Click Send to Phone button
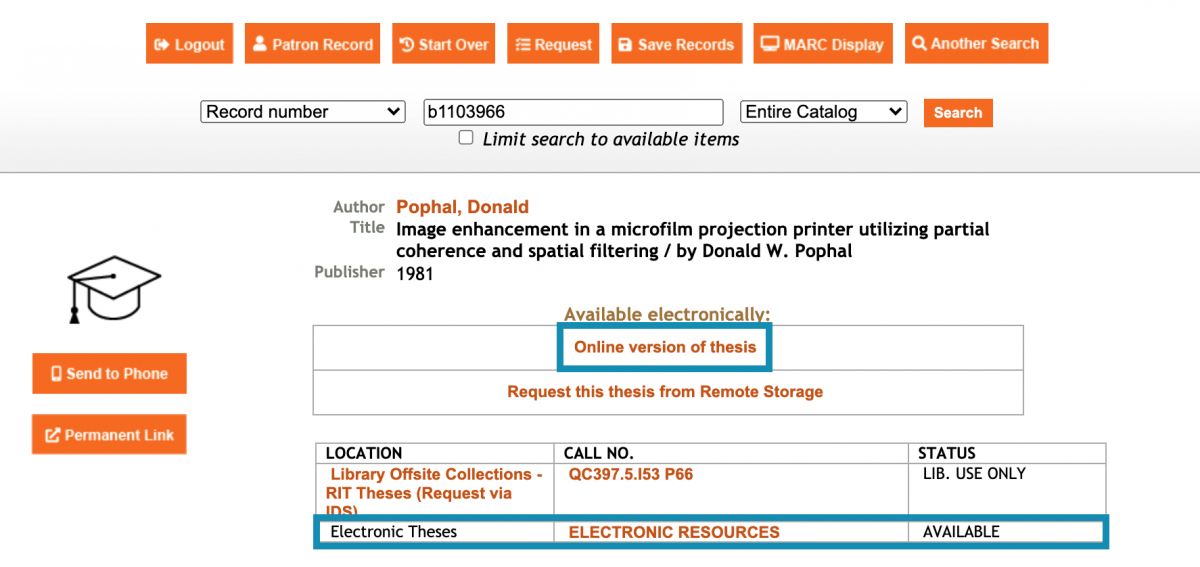The height and width of the screenshot is (567, 1200). click(109, 373)
